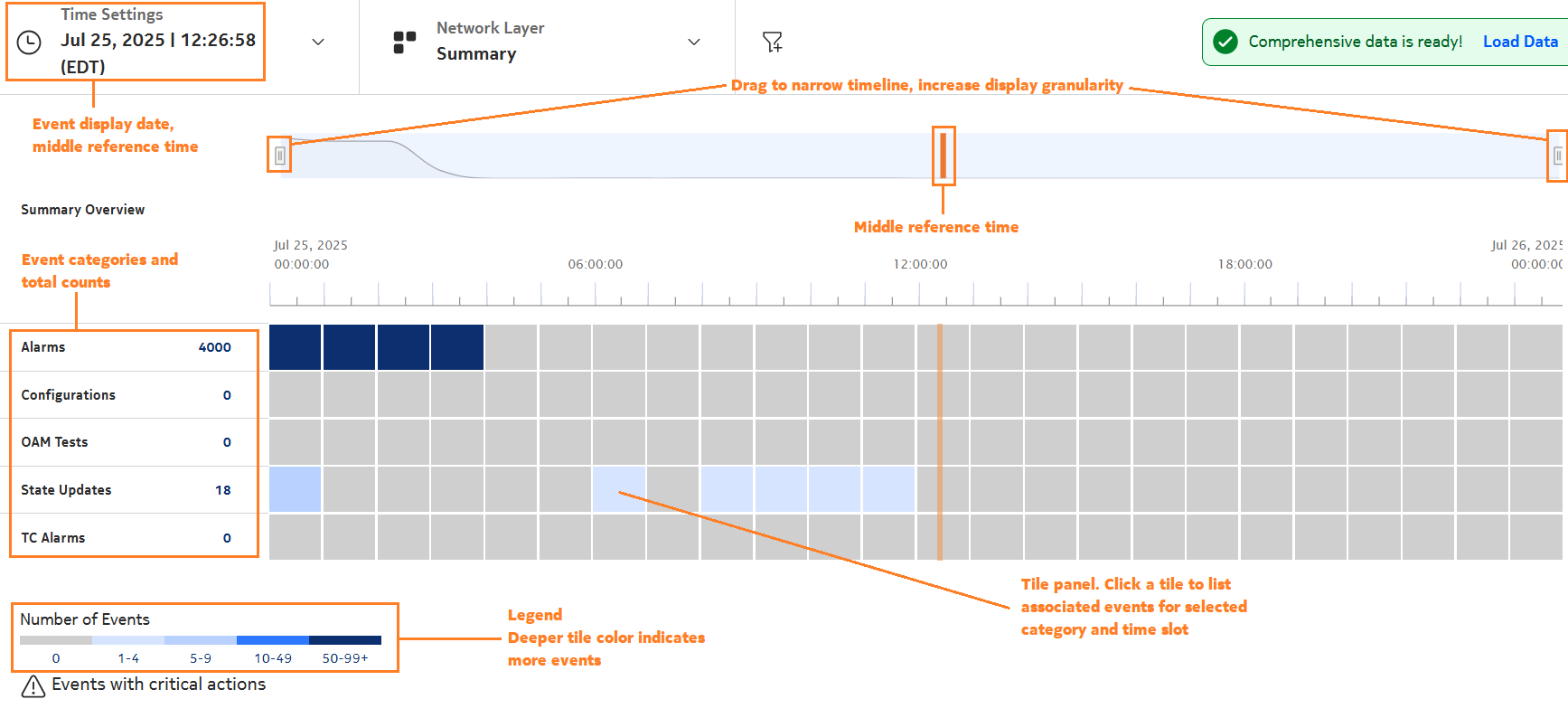Screen dimensions: 1568x718
Task: Expand the Network Layer Summary dropdown
Action: click(x=694, y=42)
